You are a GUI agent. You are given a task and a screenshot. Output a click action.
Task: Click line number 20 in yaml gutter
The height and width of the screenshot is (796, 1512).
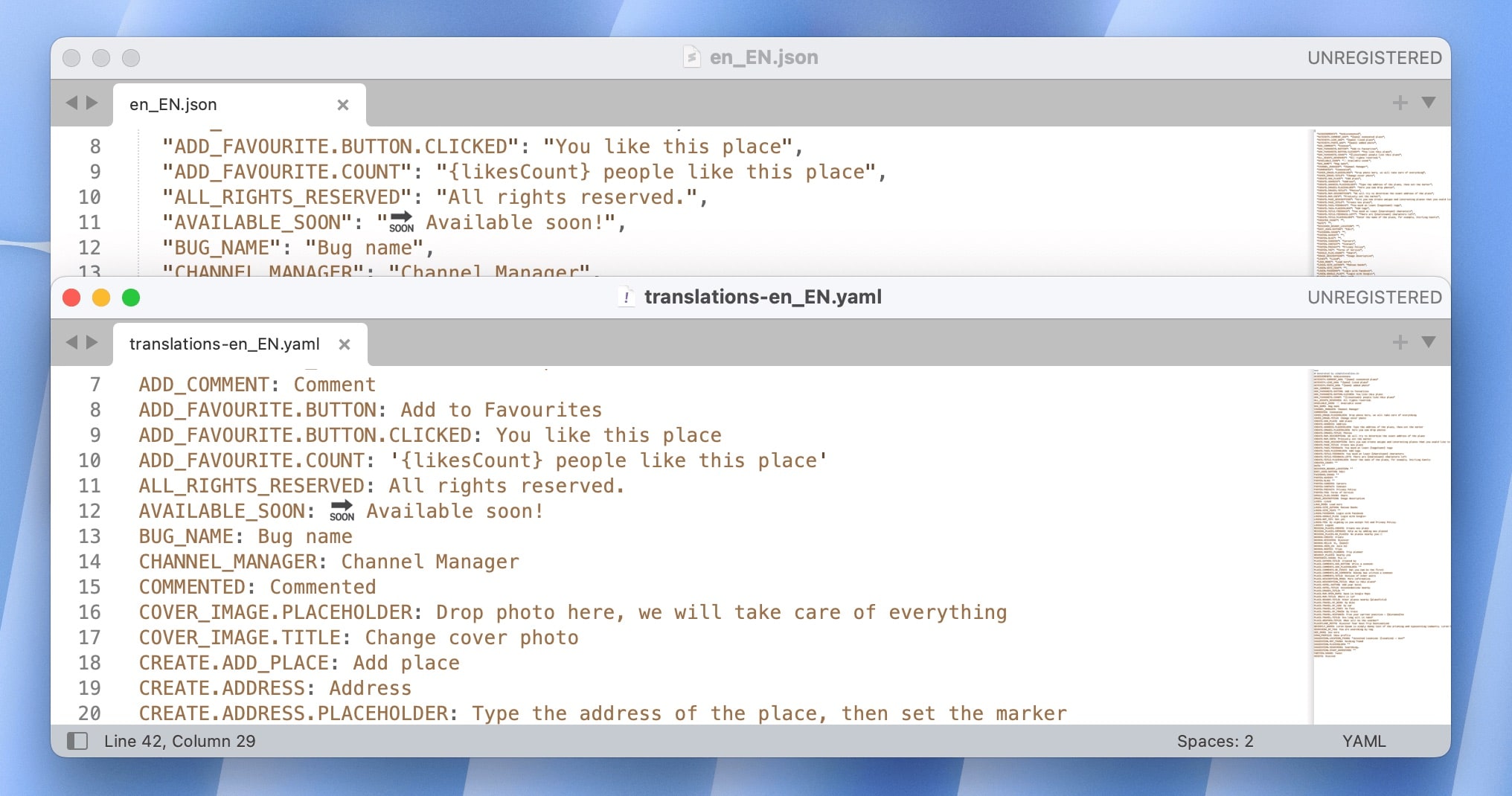tap(89, 713)
